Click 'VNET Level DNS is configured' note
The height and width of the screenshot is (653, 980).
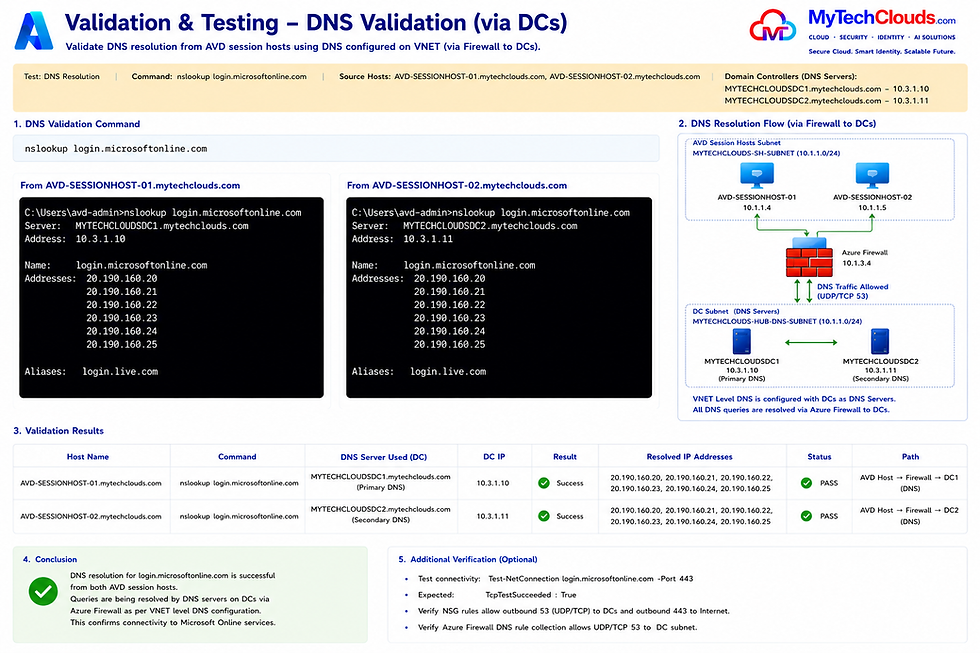794,399
